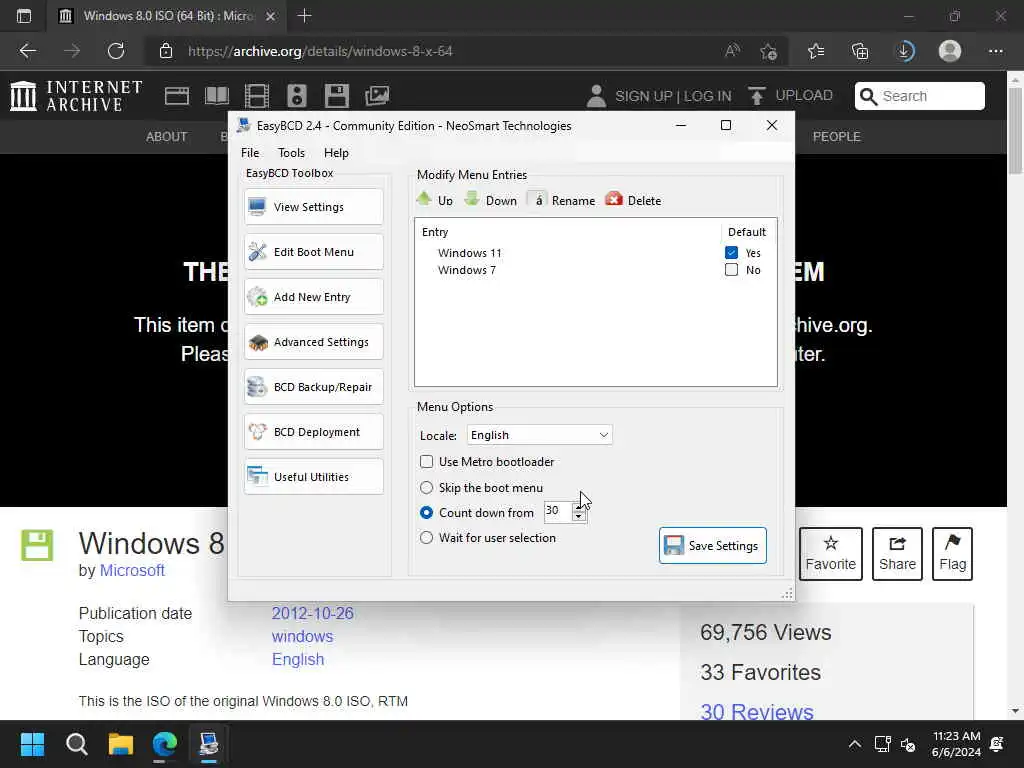The image size is (1024, 768).
Task: Open Read aloud icon in address bar
Action: [733, 51]
